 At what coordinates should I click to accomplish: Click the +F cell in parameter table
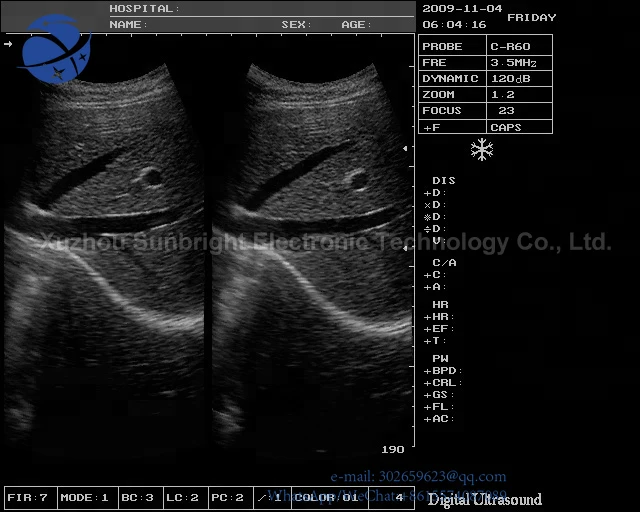click(x=453, y=127)
